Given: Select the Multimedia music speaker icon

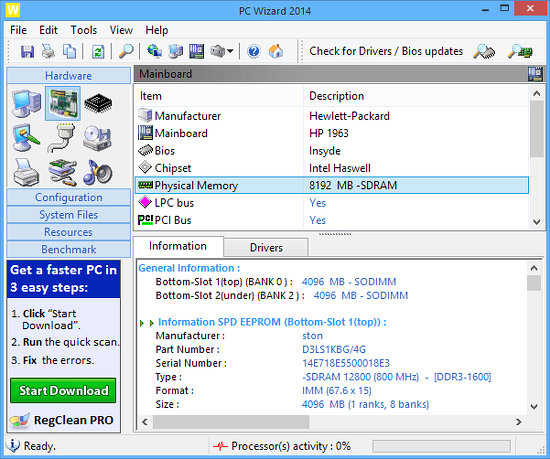Looking at the screenshot, I should (98, 172).
